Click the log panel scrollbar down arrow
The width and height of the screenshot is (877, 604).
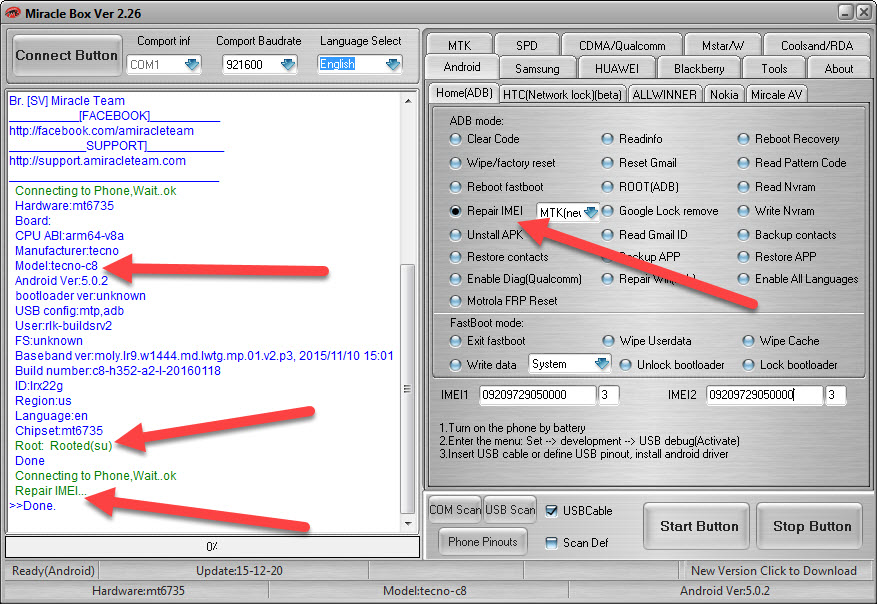408,523
